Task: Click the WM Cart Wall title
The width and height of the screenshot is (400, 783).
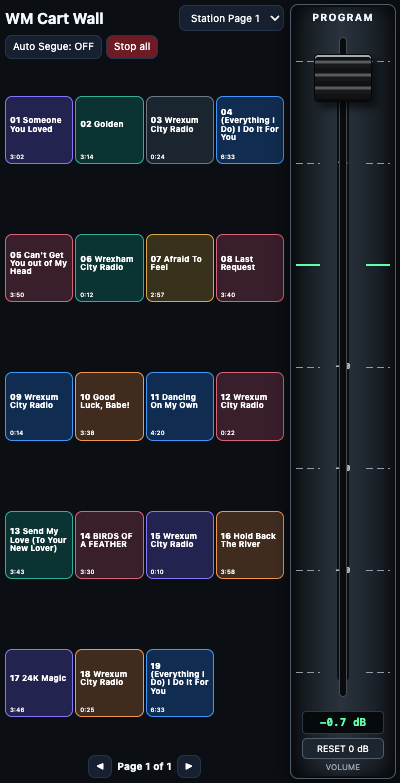Action: tap(54, 19)
